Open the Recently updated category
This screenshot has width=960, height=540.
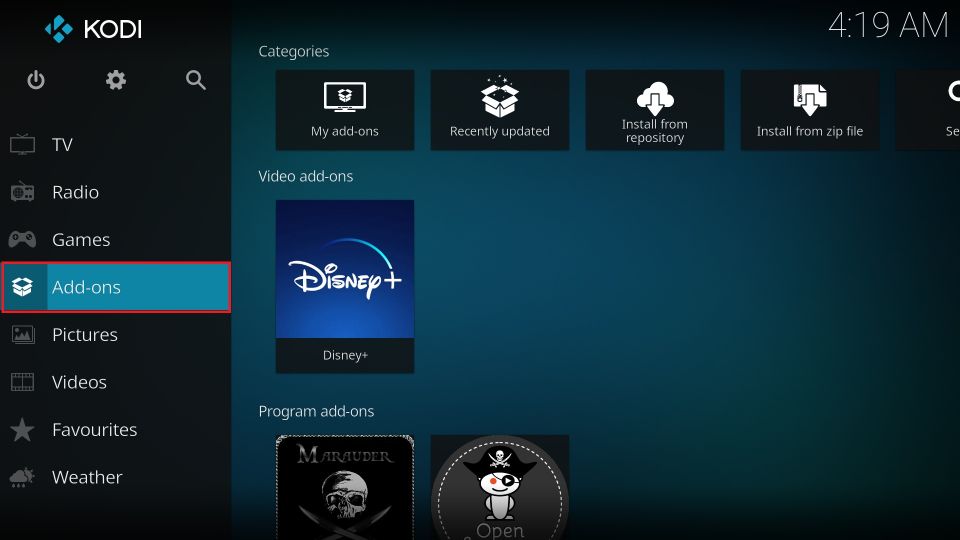[500, 110]
